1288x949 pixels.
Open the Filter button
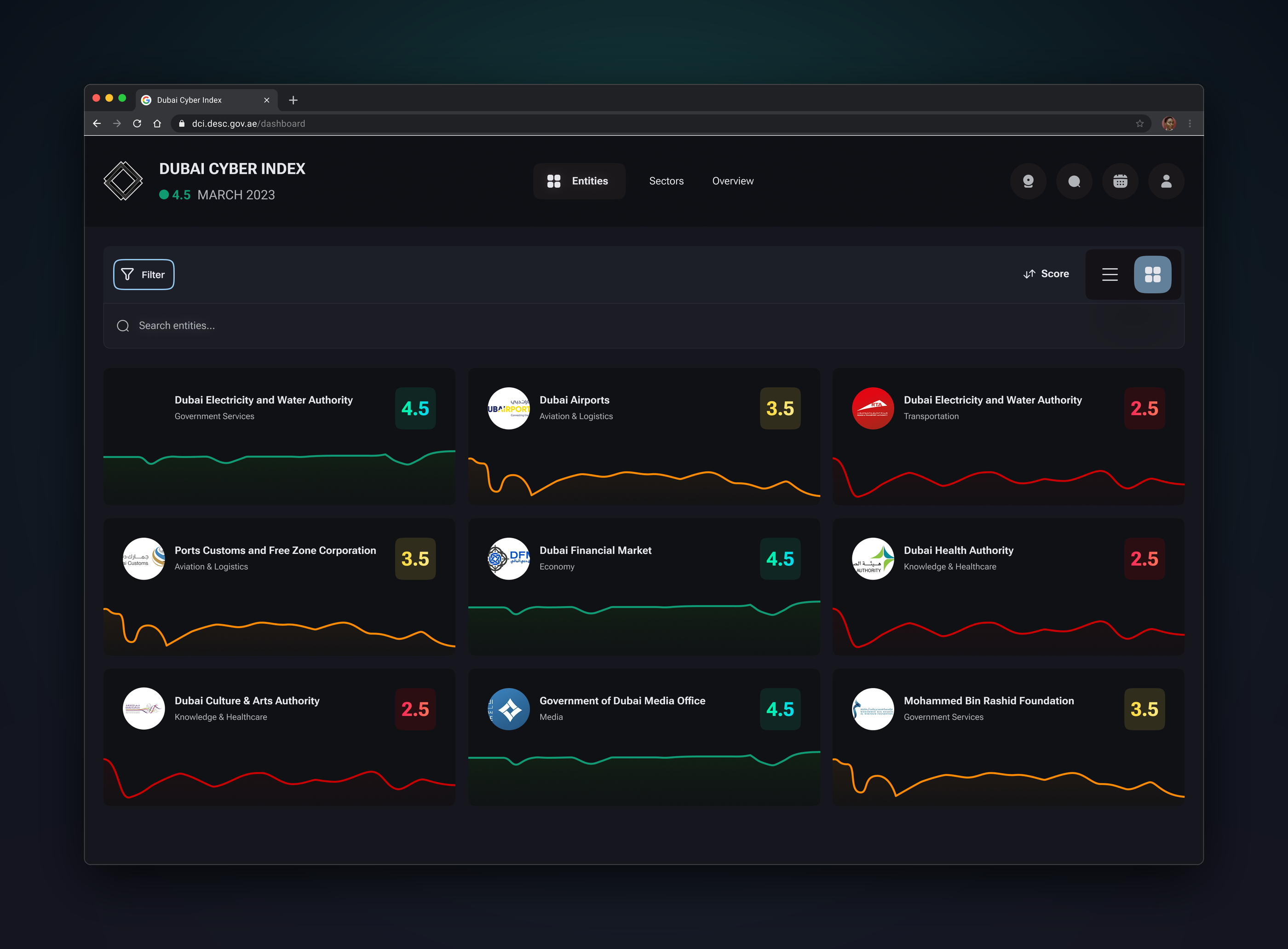(144, 275)
